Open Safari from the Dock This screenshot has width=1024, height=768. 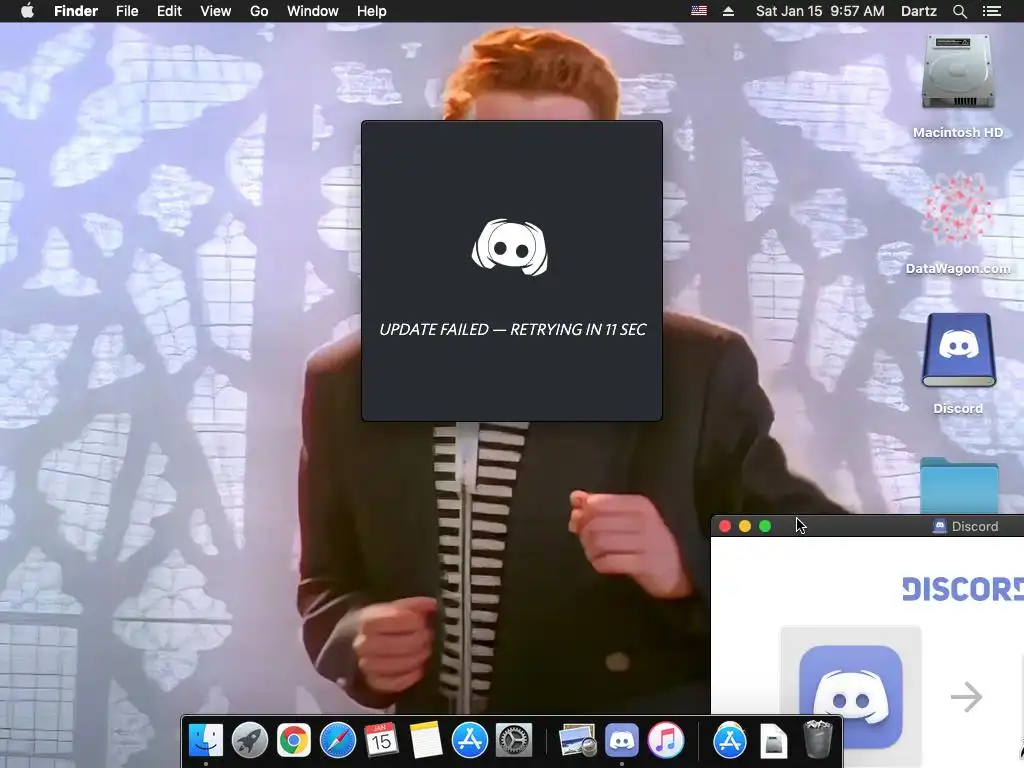click(x=338, y=740)
